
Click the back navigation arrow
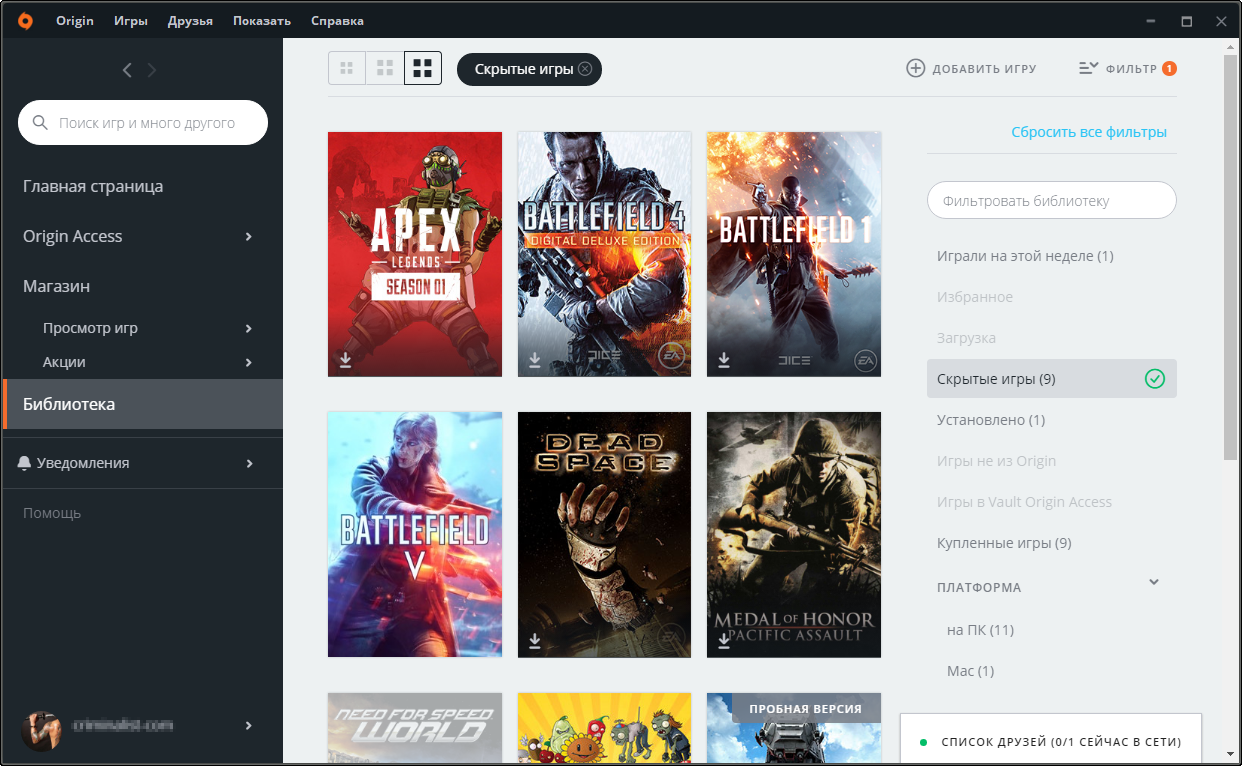click(x=127, y=70)
